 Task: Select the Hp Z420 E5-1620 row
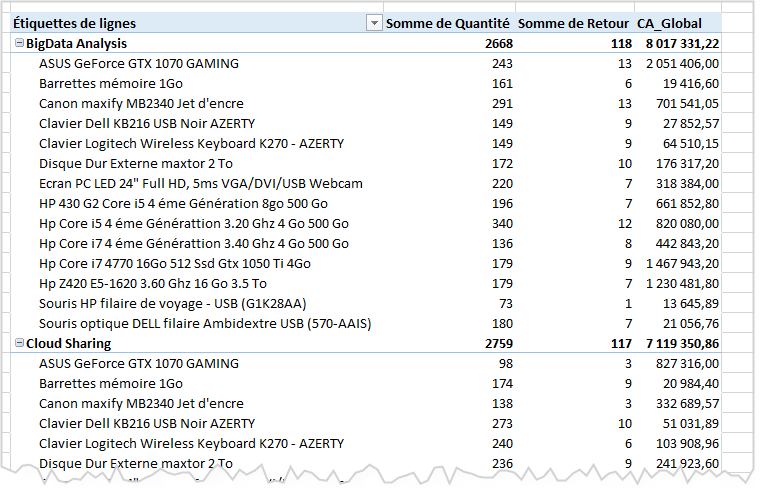pos(153,283)
